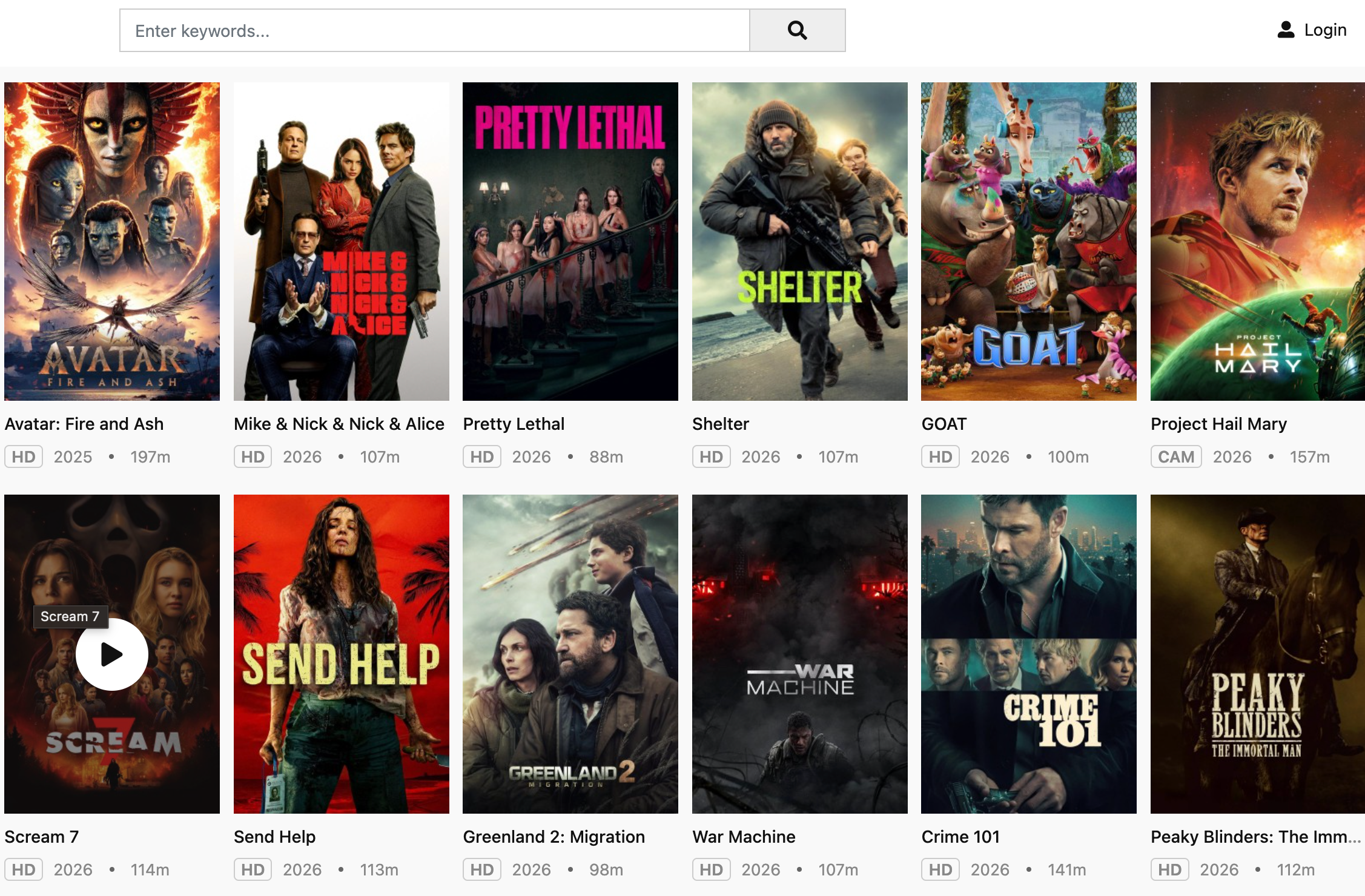Open the GOAT movie poster
This screenshot has width=1365, height=896.
pyautogui.click(x=1029, y=242)
